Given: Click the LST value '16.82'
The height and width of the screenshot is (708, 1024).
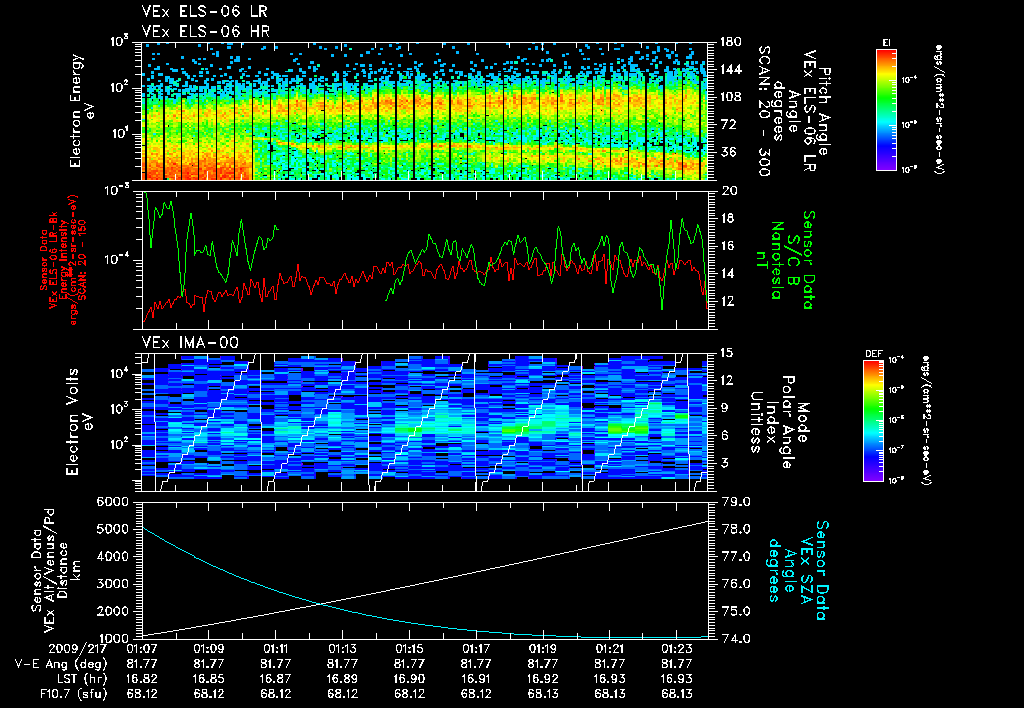Looking at the screenshot, I should (142, 679).
